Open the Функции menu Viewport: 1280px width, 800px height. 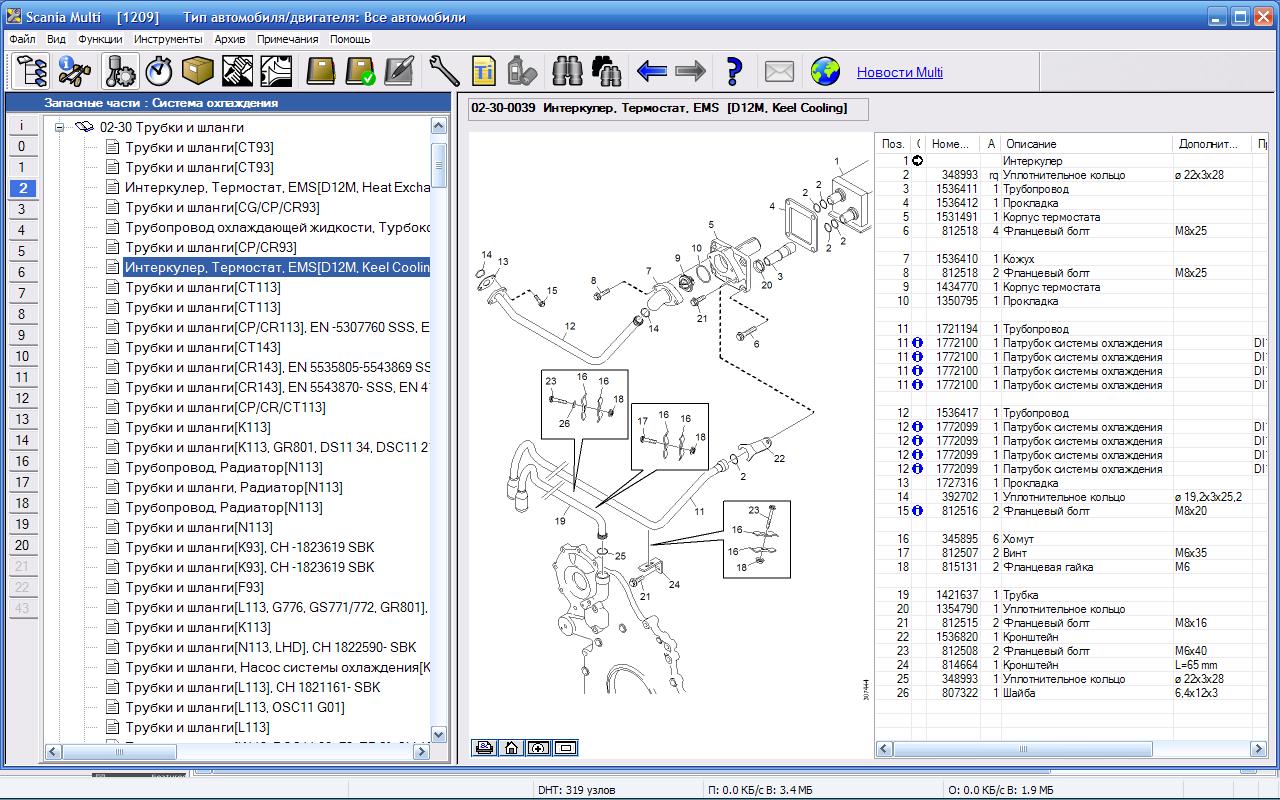point(100,39)
